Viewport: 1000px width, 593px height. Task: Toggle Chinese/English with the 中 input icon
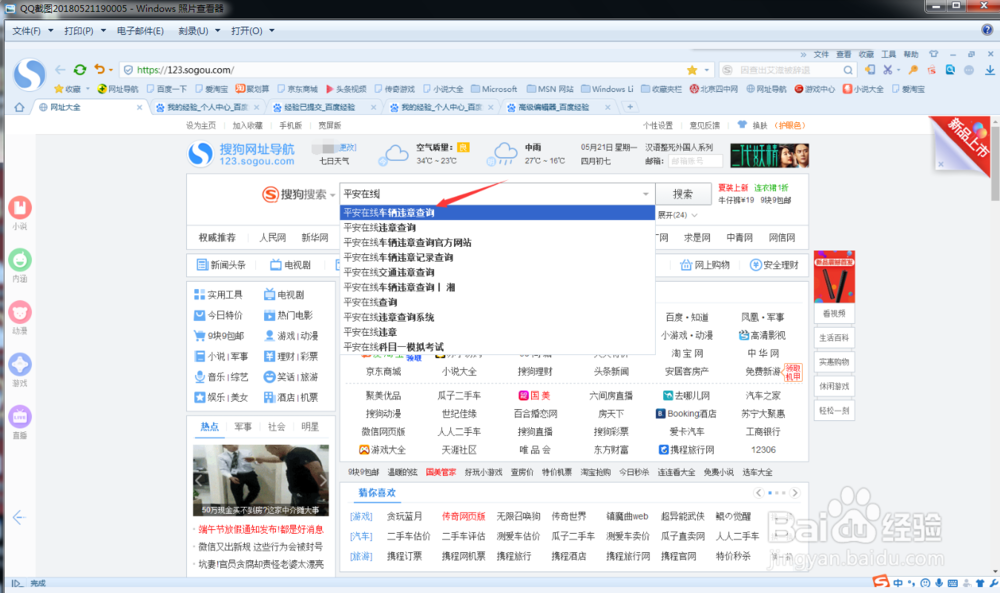tap(898, 583)
